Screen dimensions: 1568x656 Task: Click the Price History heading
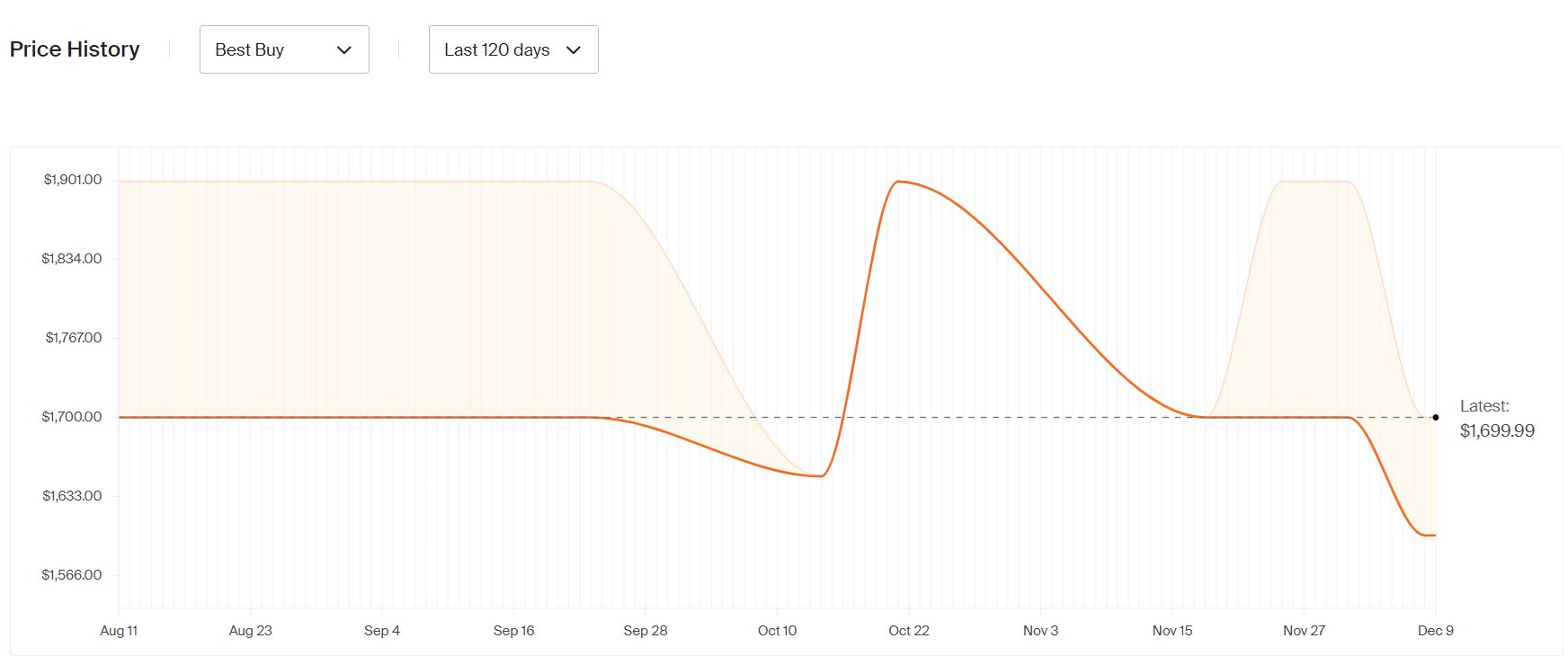[75, 49]
